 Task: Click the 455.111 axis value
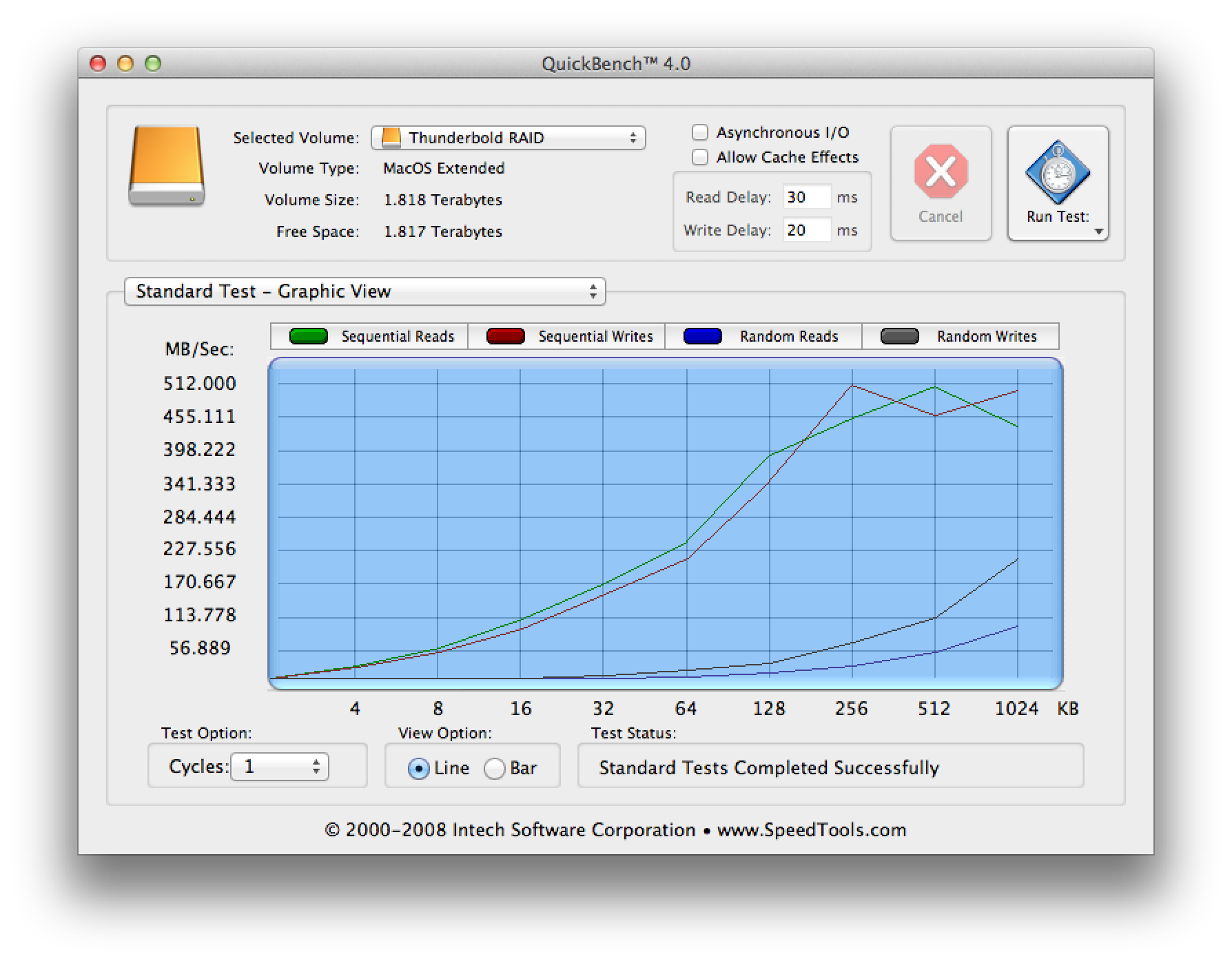coord(200,416)
